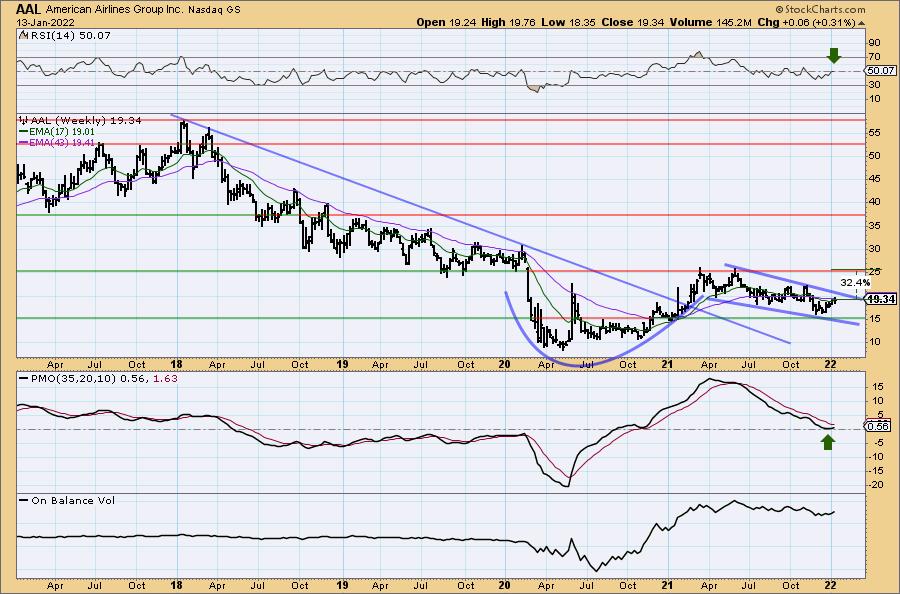Click the 90 level on the RSI axis

pos(875,42)
